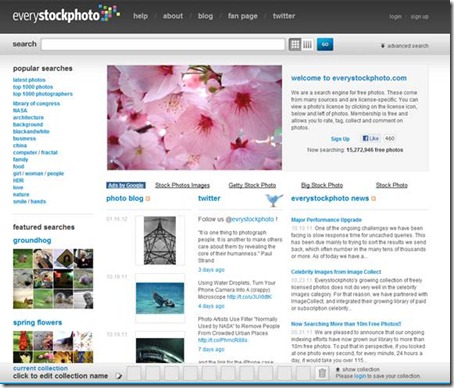Select library of congress search
The image size is (454, 388).
click(36, 104)
